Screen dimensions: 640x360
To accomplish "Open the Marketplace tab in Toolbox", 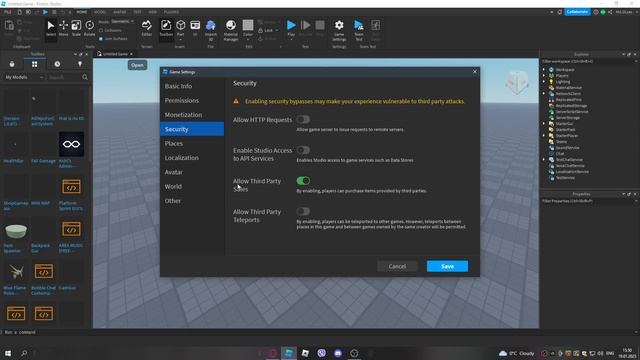I will click(x=12, y=64).
